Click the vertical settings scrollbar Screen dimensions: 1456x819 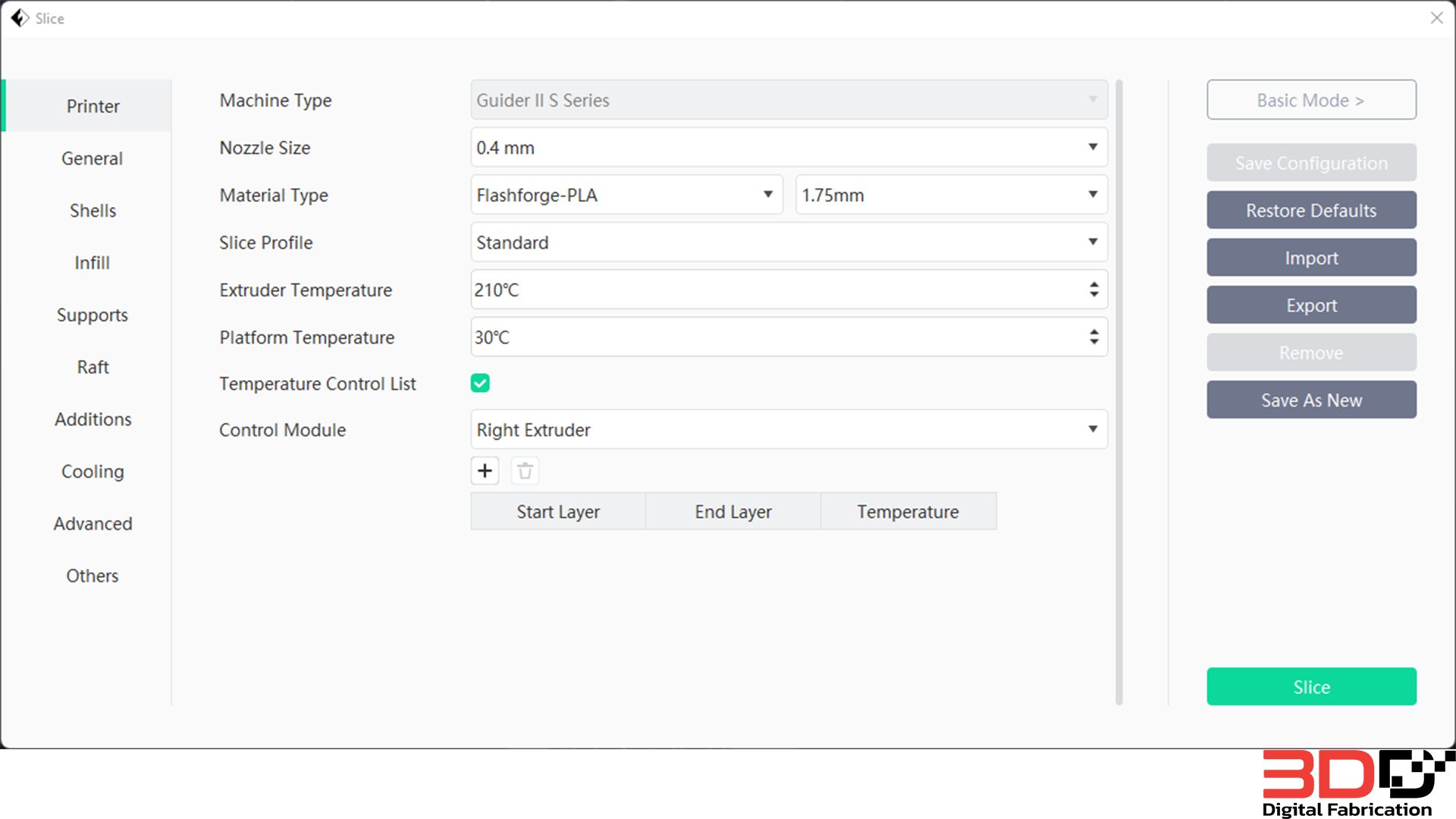pyautogui.click(x=1119, y=392)
